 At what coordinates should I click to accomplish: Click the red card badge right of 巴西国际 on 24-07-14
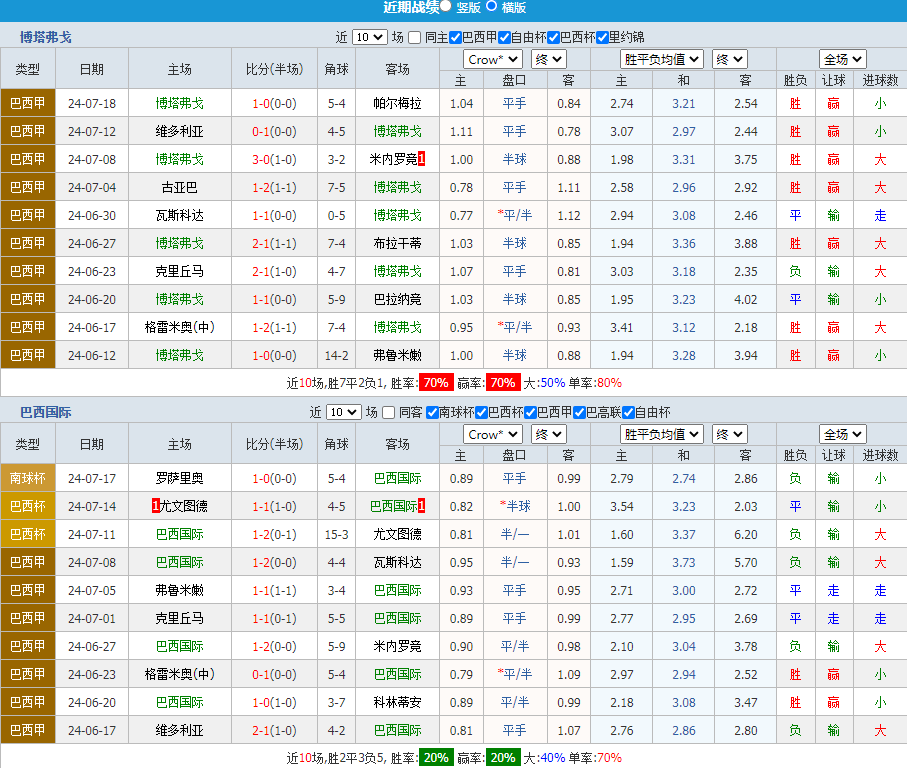(x=421, y=506)
